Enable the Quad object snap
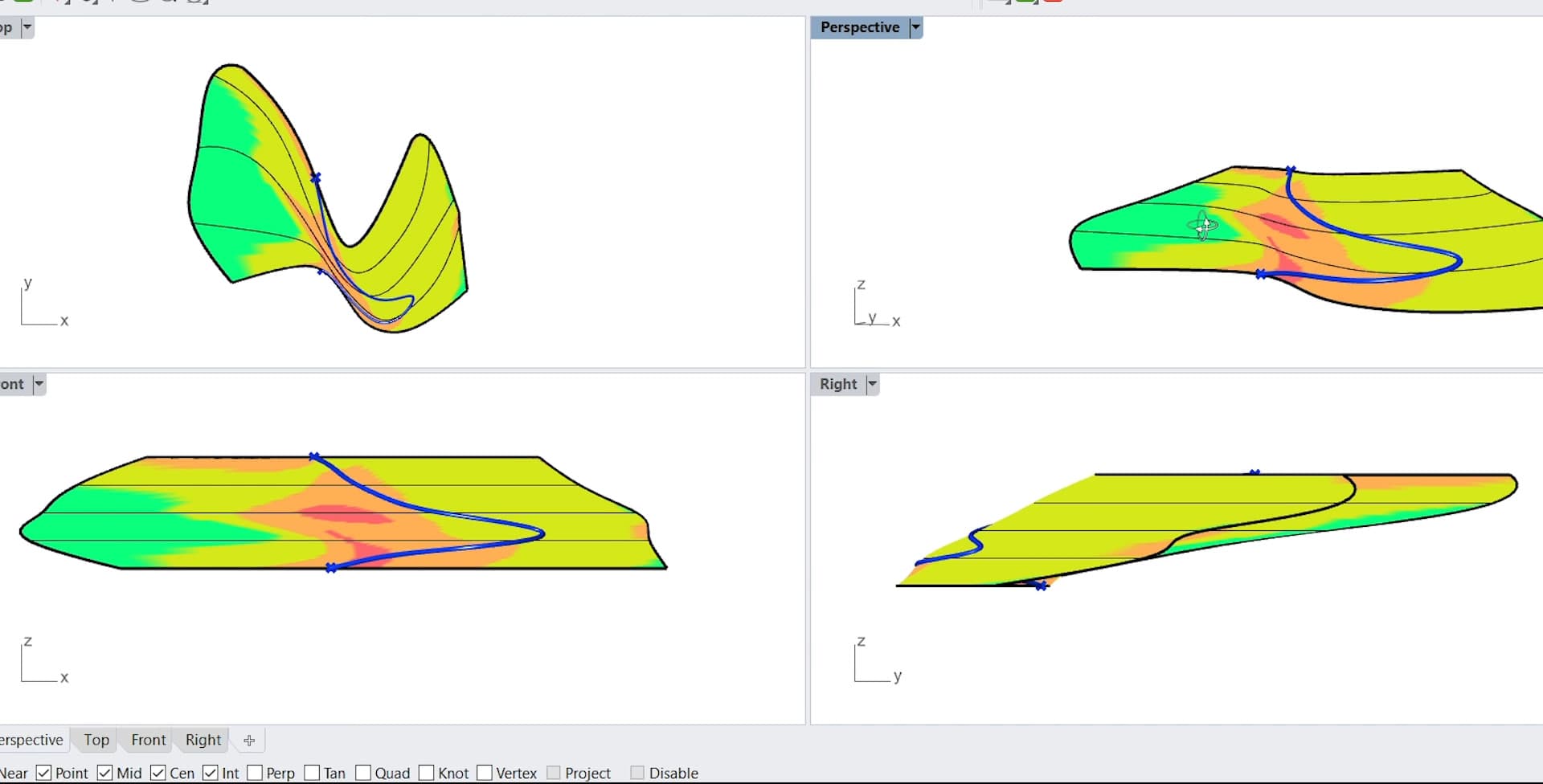Image resolution: width=1543 pixels, height=784 pixels. coord(363,773)
